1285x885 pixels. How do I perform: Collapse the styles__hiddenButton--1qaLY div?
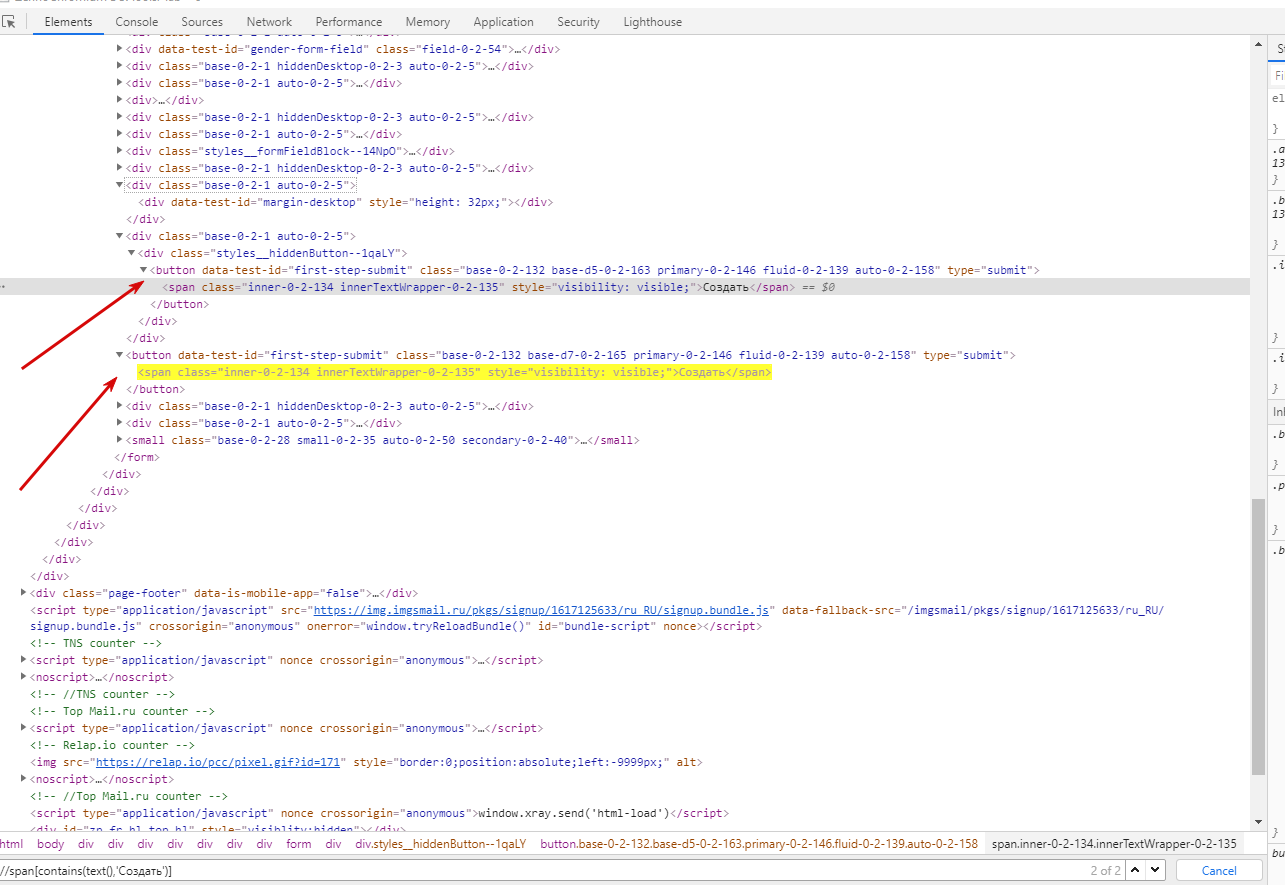(x=132, y=253)
